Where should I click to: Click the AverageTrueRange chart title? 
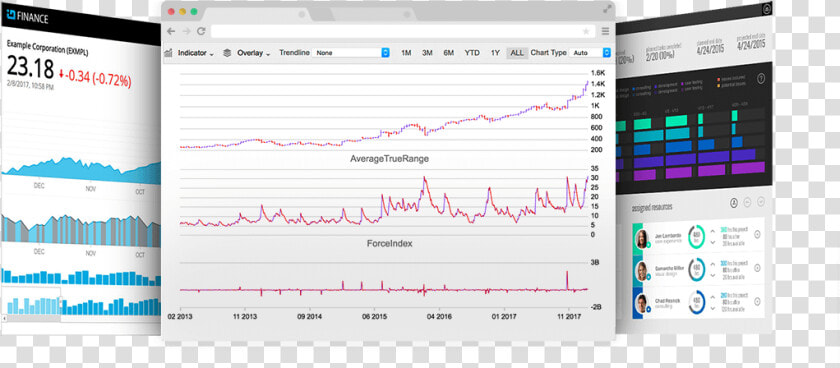(x=389, y=159)
